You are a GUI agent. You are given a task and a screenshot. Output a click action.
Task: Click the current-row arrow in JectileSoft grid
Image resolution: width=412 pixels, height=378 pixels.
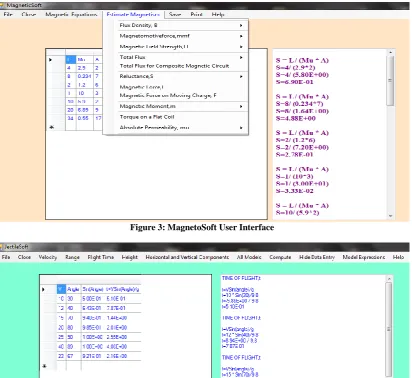(x=43, y=289)
